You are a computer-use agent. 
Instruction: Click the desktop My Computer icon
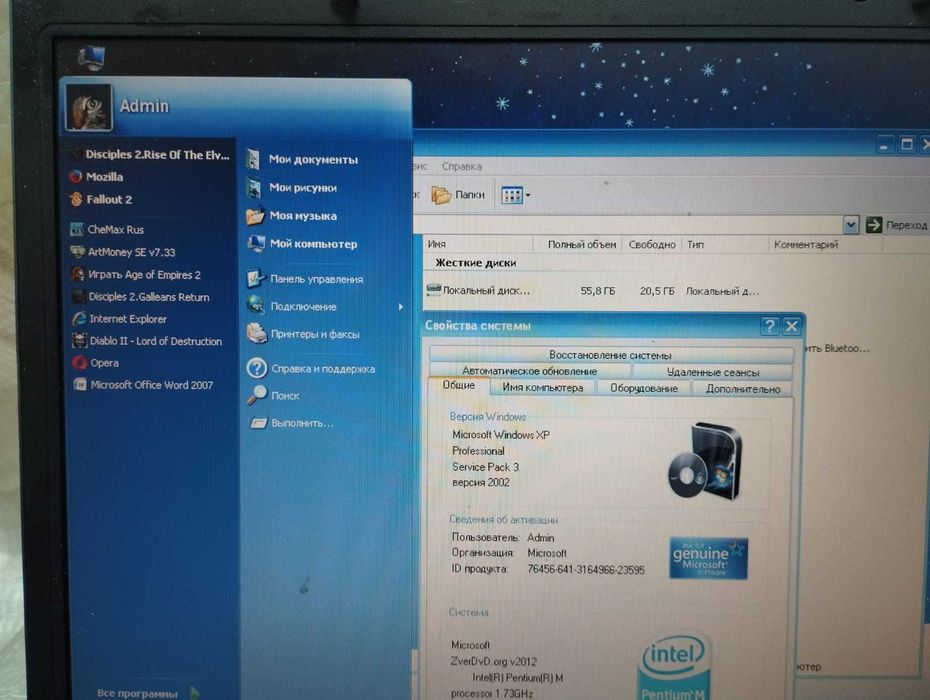91,58
